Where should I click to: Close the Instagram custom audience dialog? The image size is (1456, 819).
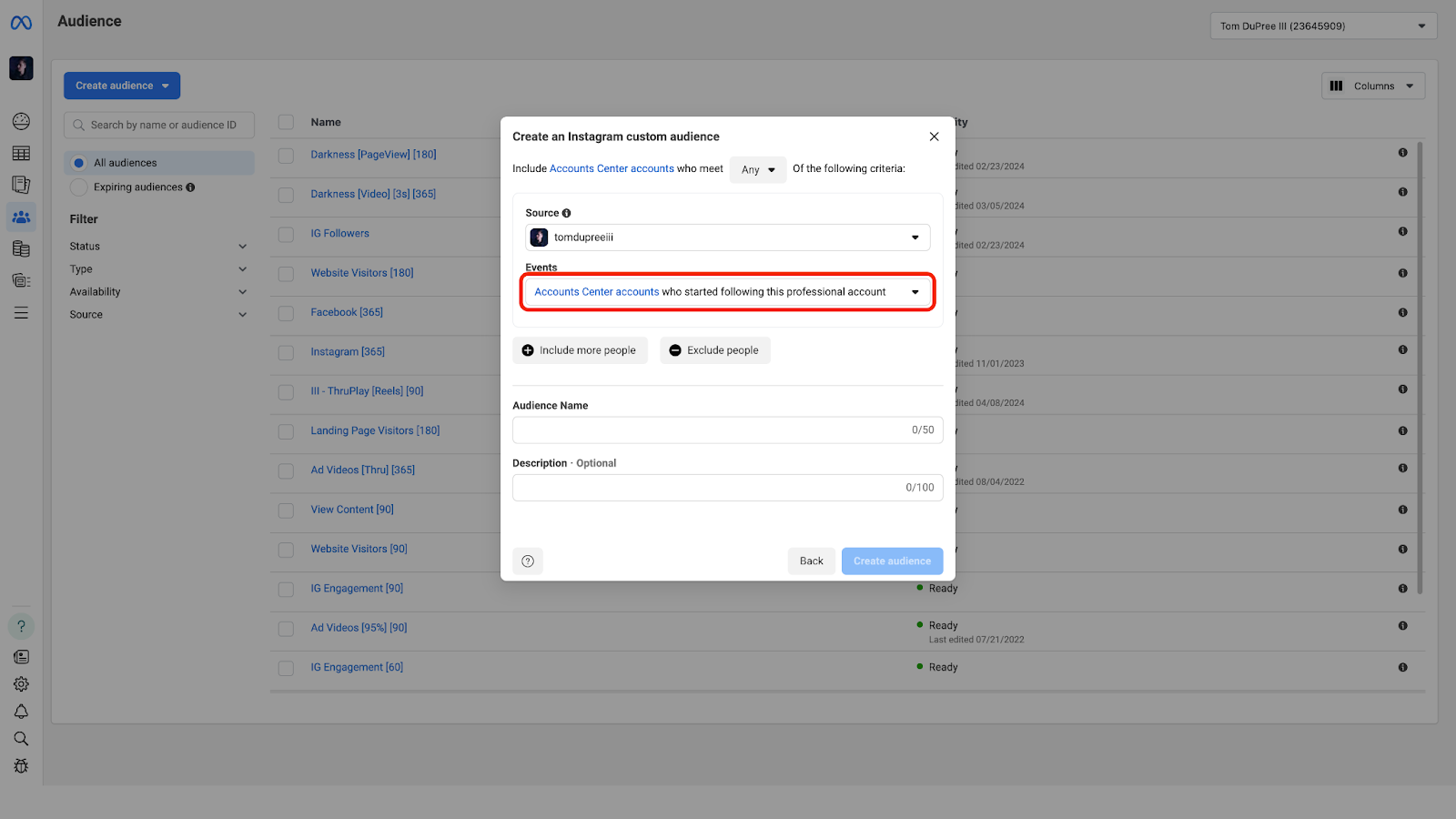(x=934, y=136)
